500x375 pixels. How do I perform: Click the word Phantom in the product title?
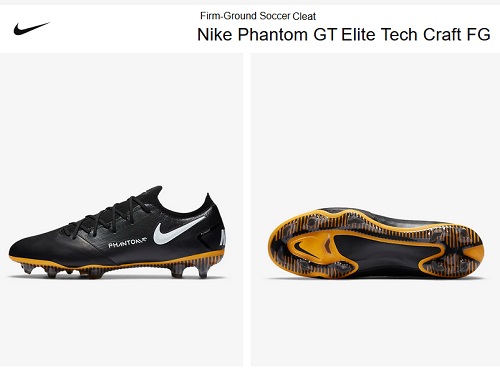(x=273, y=34)
